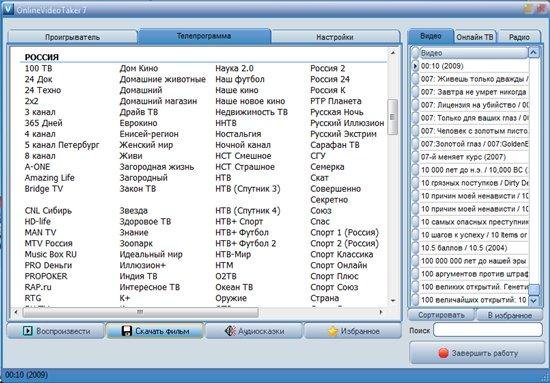Open the Страна channel link
The image size is (550, 383).
324,298
